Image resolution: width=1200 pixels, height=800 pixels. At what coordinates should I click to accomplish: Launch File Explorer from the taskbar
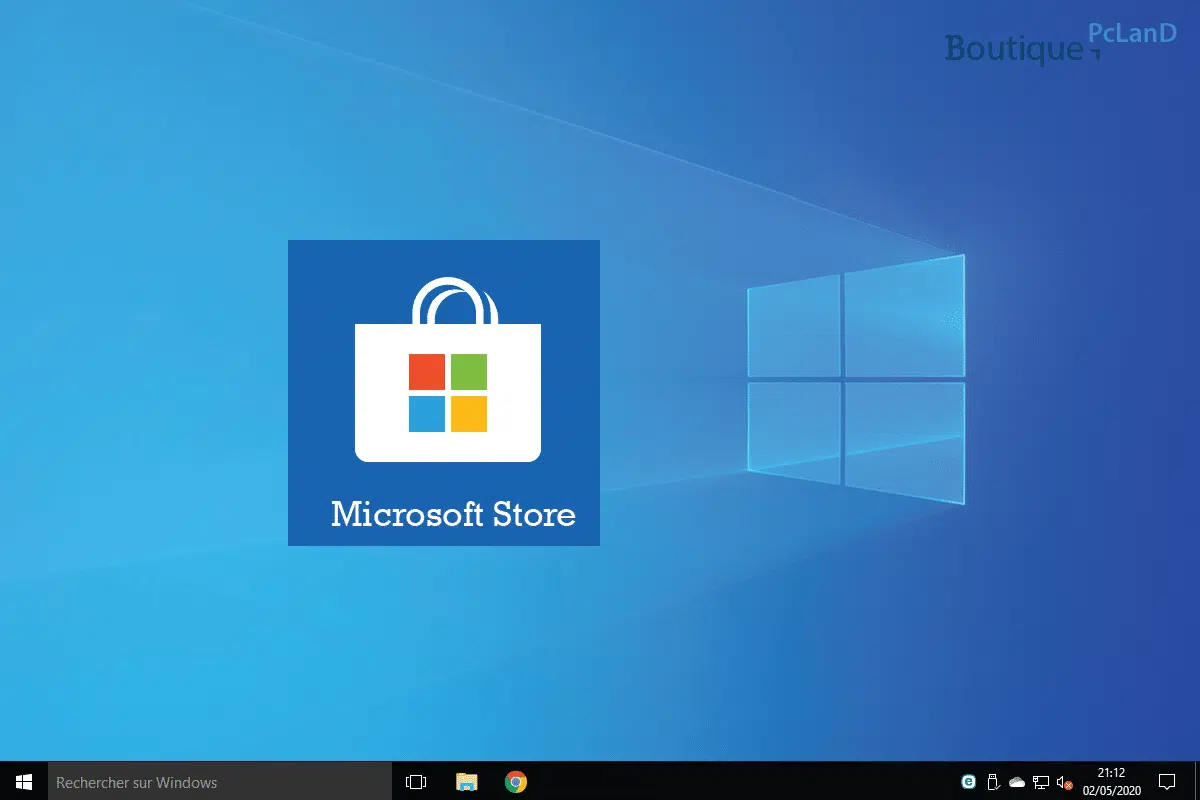tap(466, 782)
